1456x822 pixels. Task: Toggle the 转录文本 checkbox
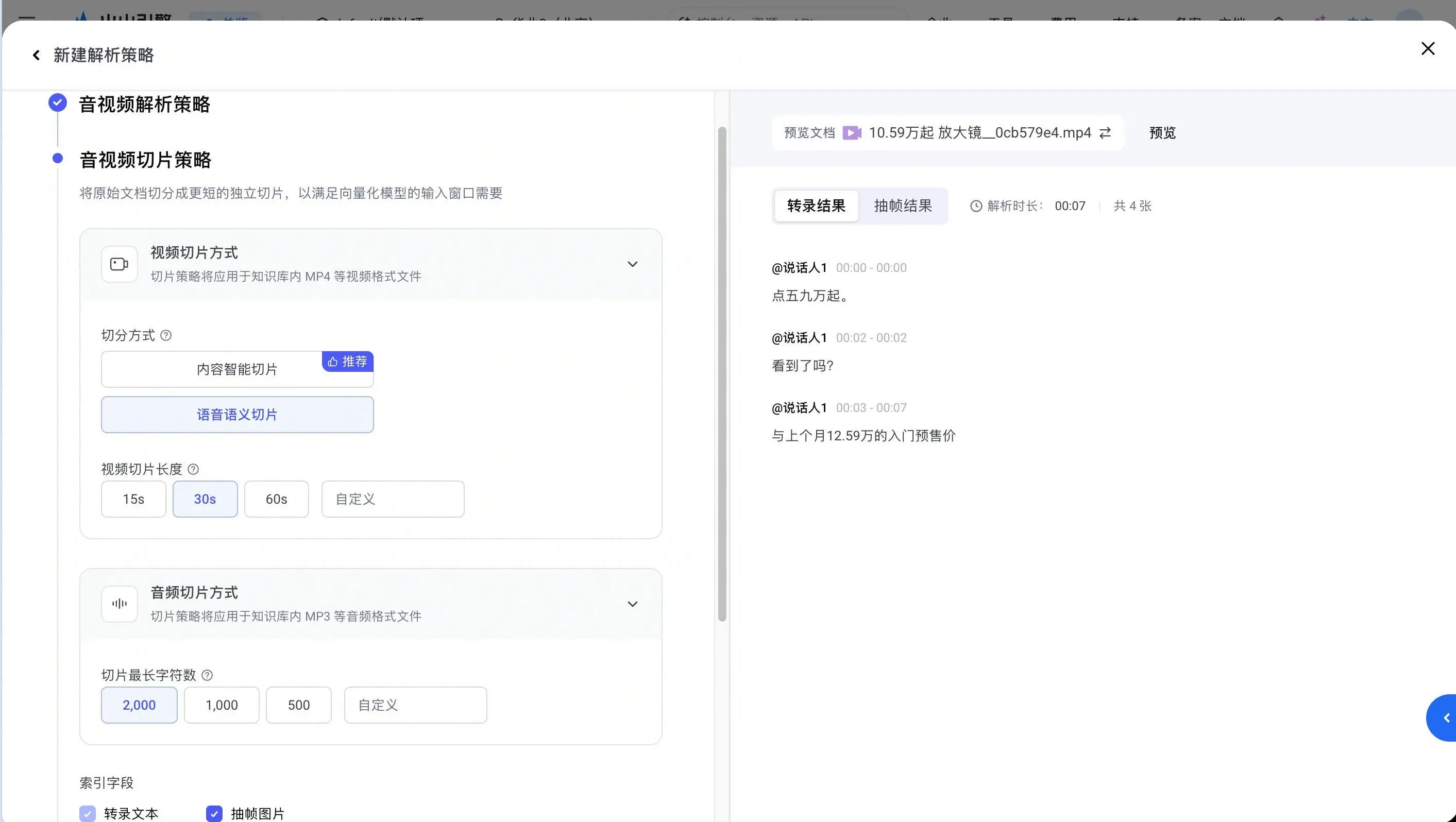coord(88,813)
